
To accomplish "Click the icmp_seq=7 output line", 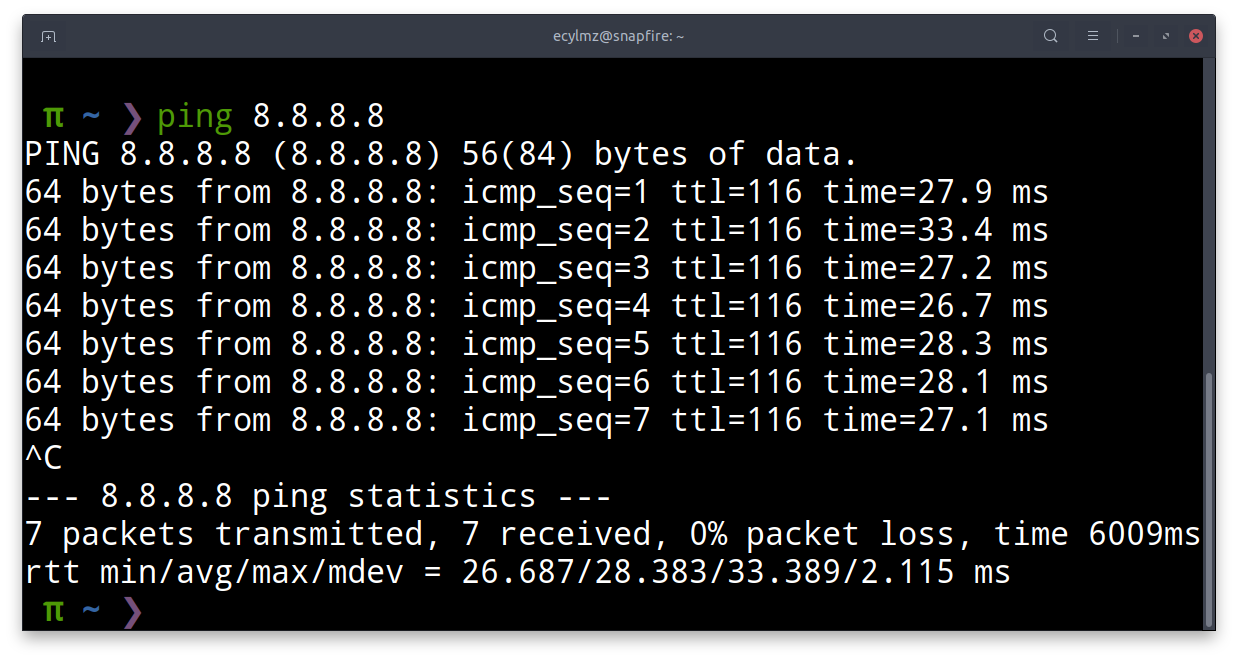I will tap(536, 420).
